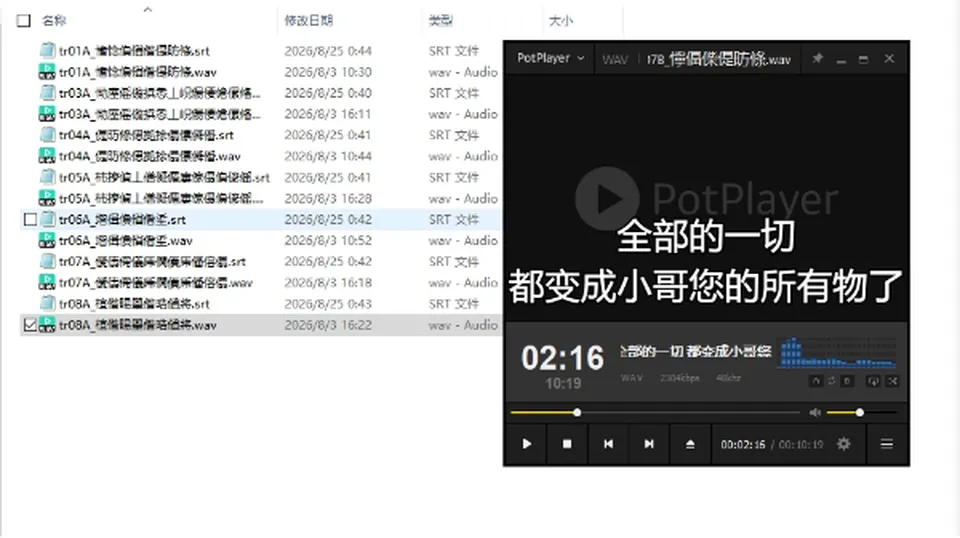Pin the PotPlayer window on top
This screenshot has width=960, height=538.
click(817, 59)
